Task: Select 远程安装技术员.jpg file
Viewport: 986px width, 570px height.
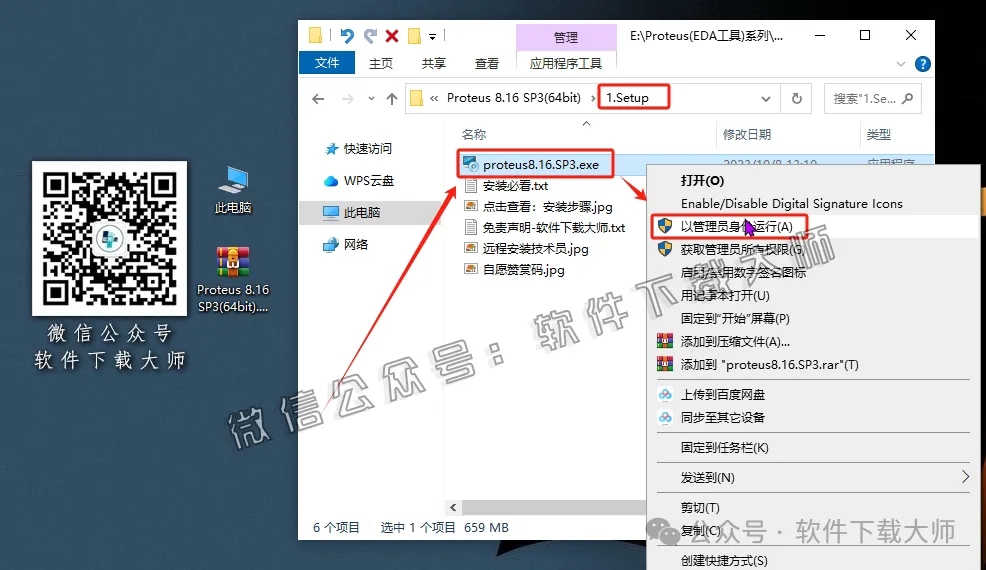Action: 526,249
